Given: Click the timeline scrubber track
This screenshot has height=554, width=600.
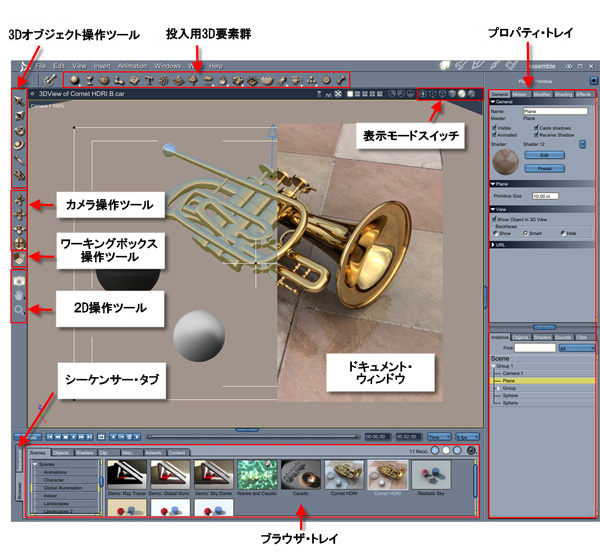Looking at the screenshot, I should 253,437.
